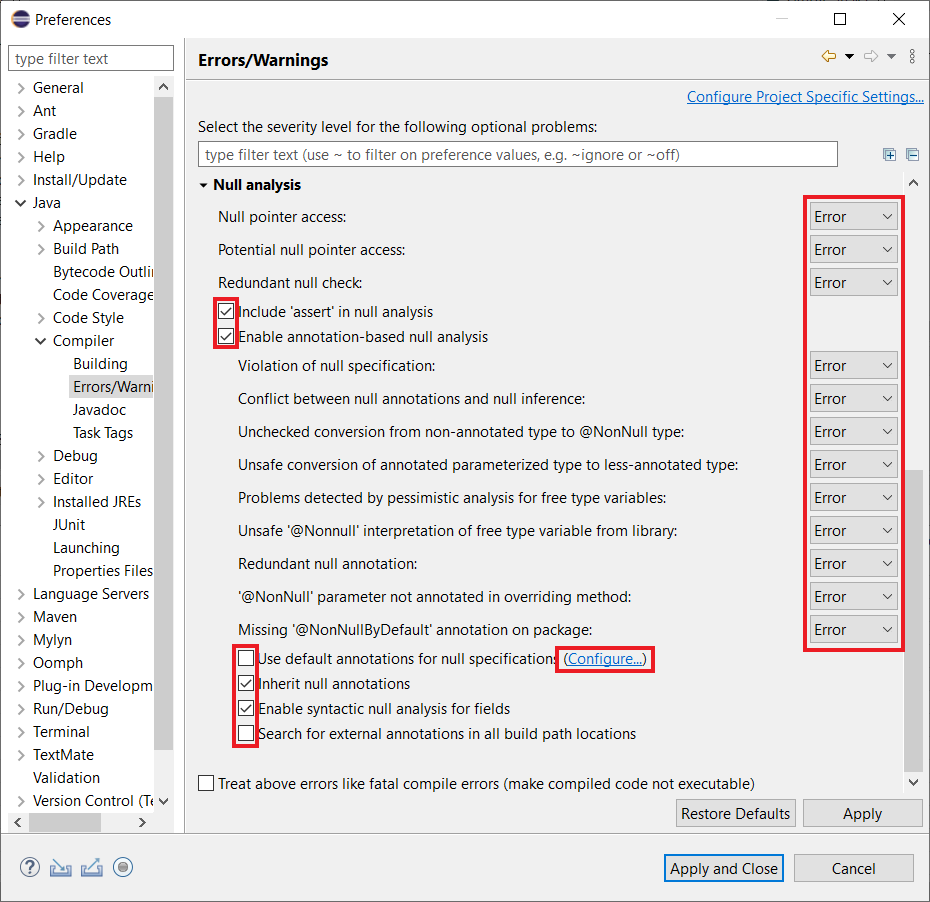Enable Use default annotations for null specifications
Image resolution: width=930 pixels, height=902 pixels.
coord(246,659)
